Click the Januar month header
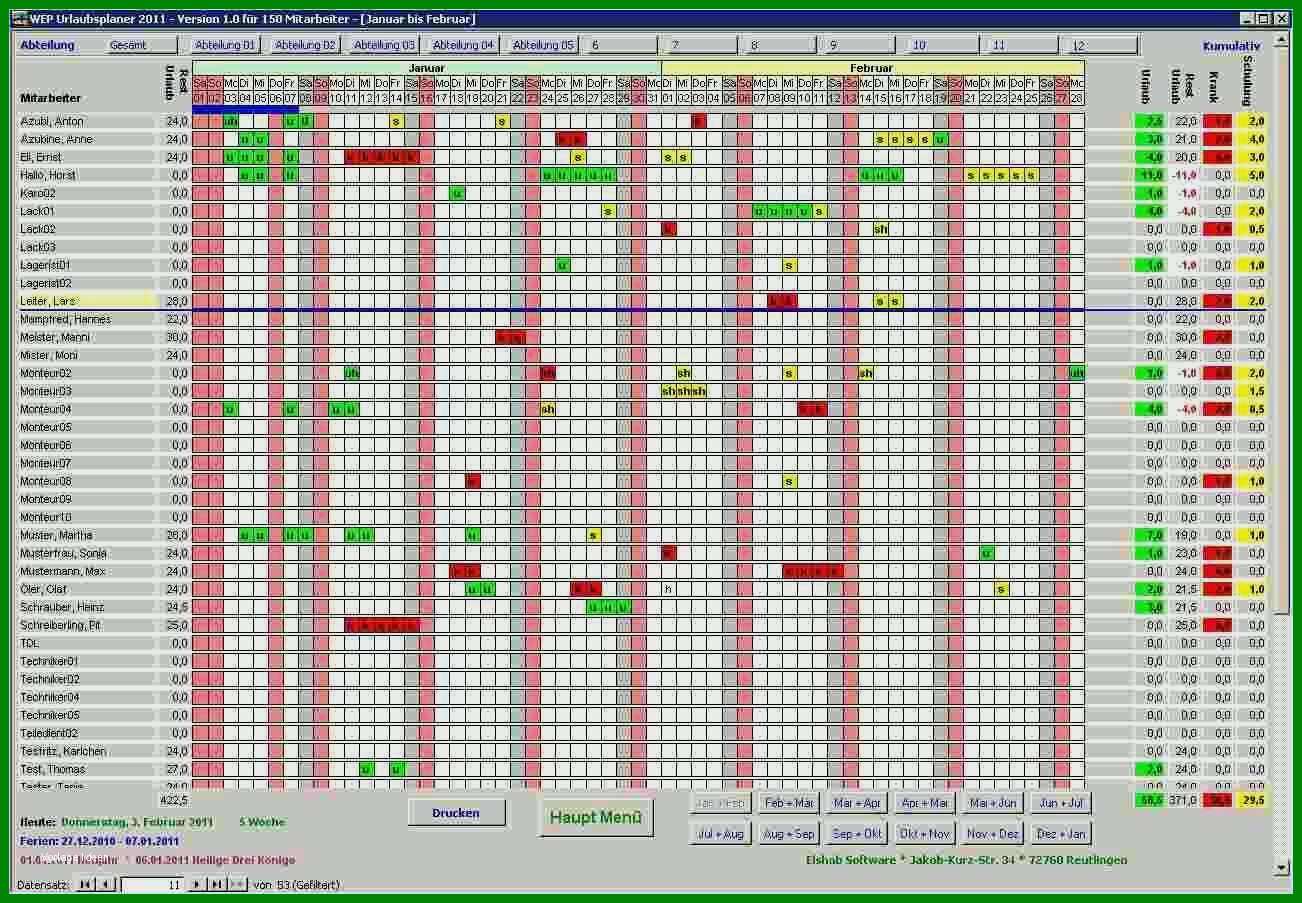The height and width of the screenshot is (903, 1302). (x=426, y=68)
